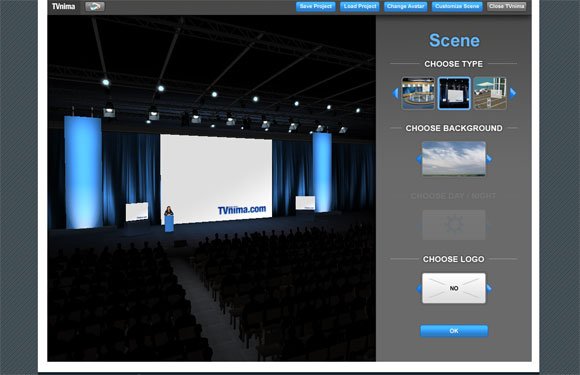Click the small right side screen on stage
The height and width of the screenshot is (375, 580).
point(305,203)
